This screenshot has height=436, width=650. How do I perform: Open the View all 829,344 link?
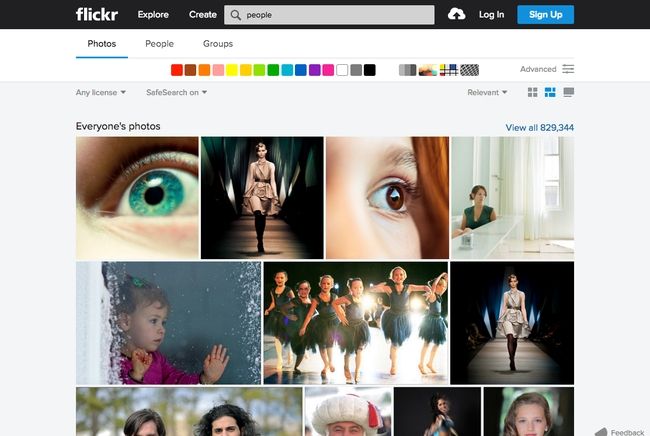(x=539, y=127)
